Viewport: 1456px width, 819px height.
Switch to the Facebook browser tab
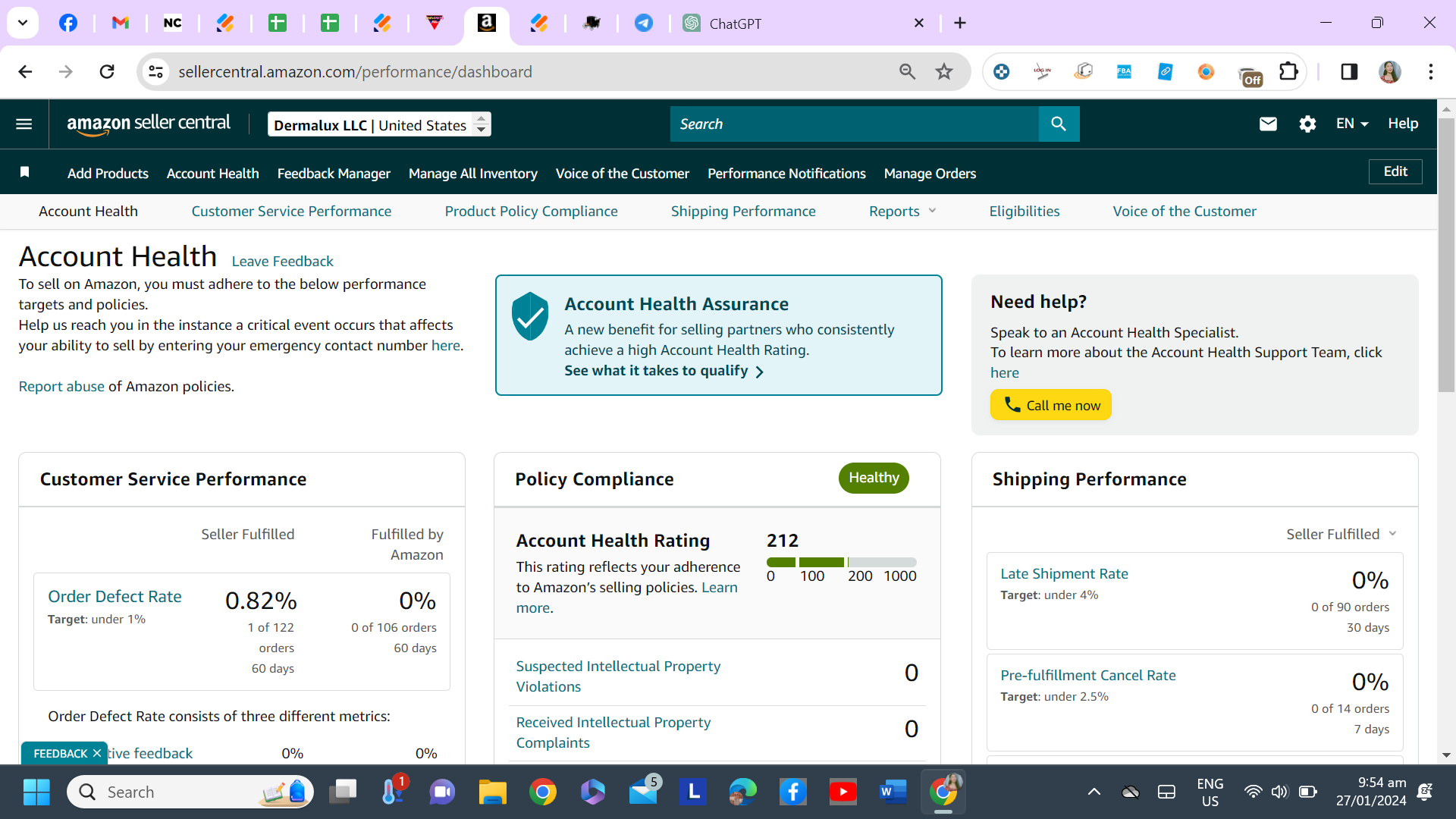(68, 23)
